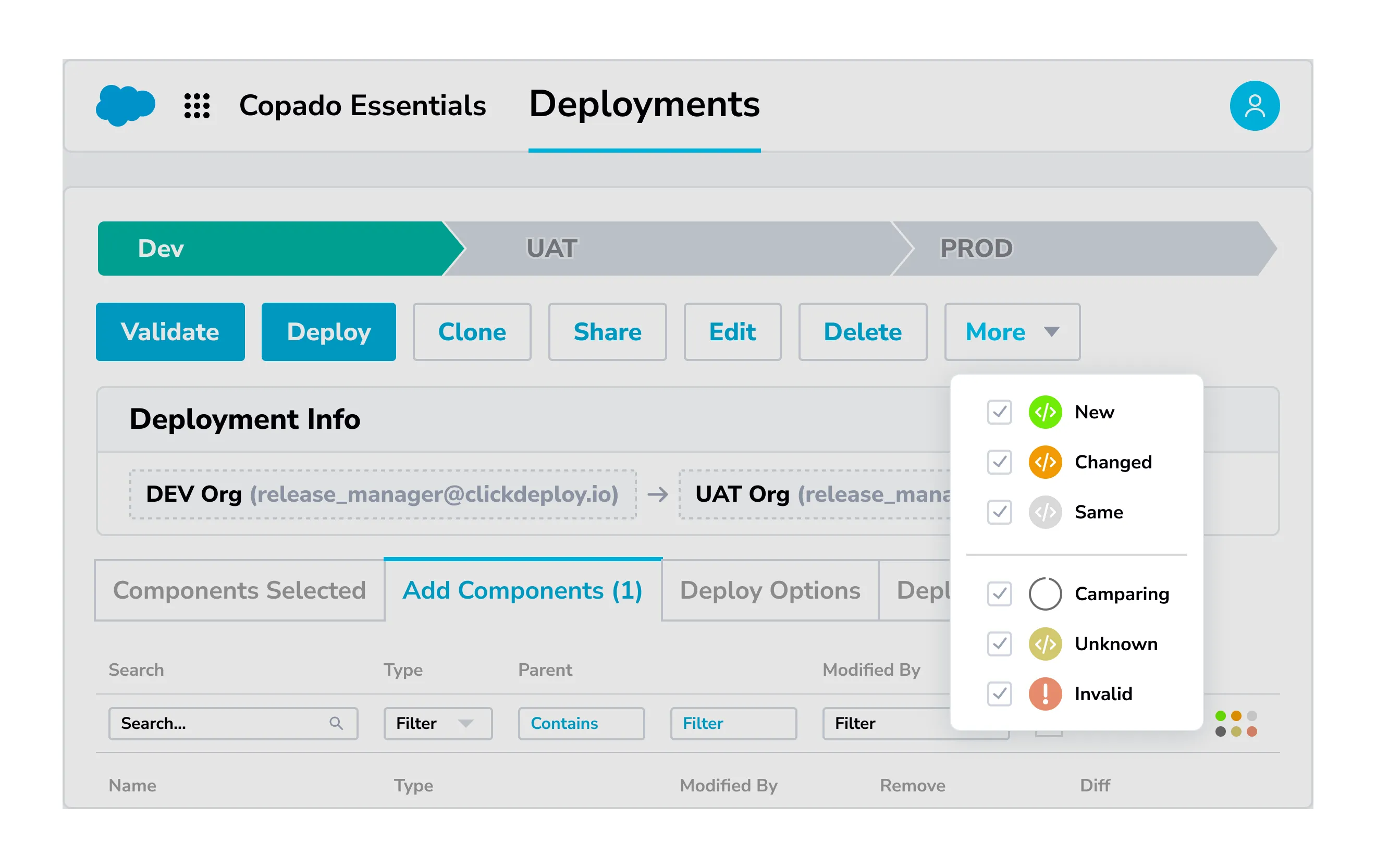The width and height of the screenshot is (1376, 868).
Task: Click the Salesforce cloud logo
Action: [x=125, y=105]
